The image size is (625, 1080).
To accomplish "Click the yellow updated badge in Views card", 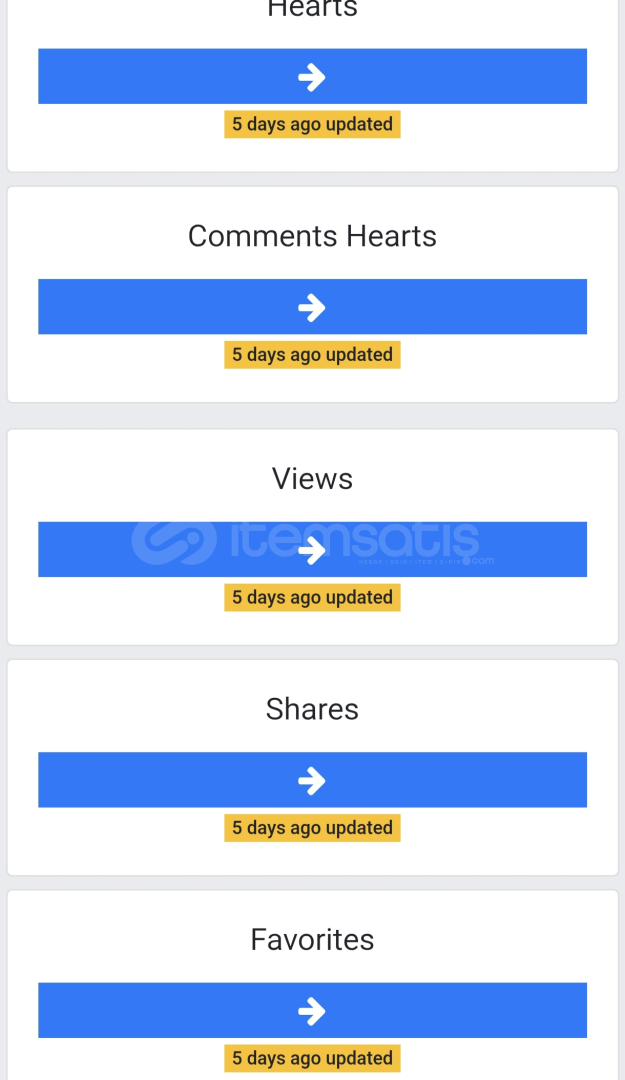I will point(312,597).
